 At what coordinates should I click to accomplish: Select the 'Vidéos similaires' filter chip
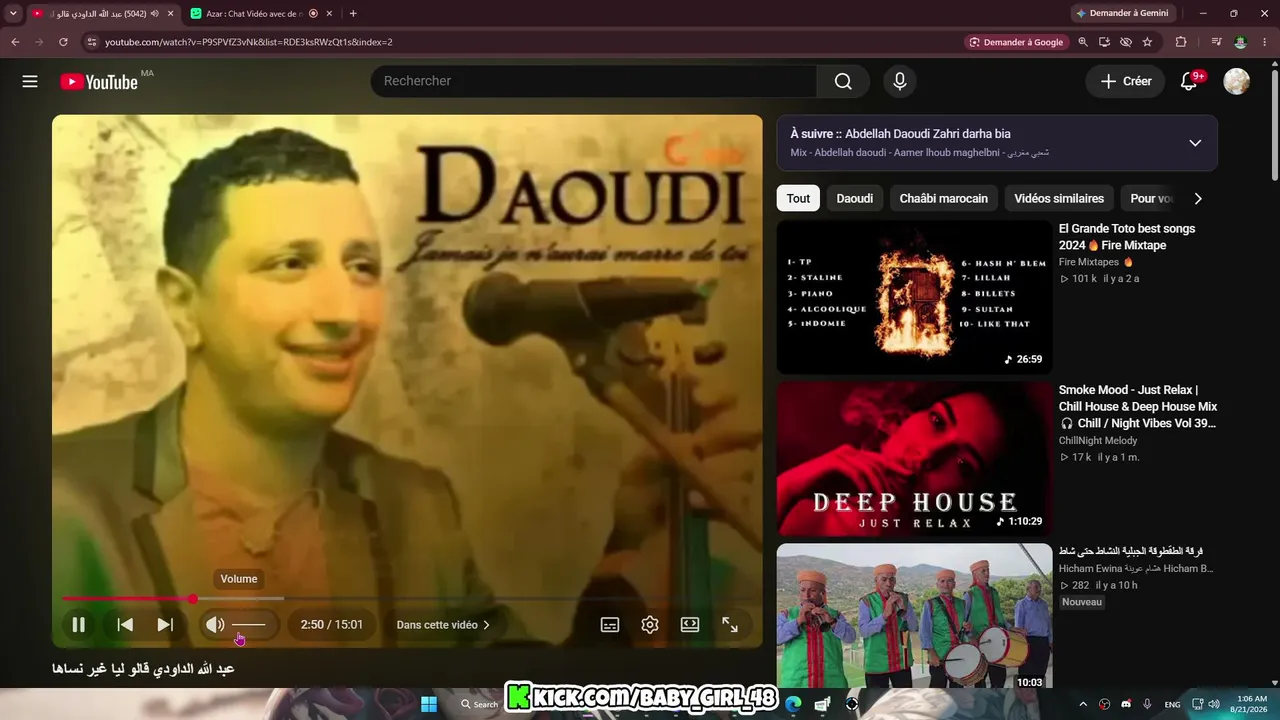[1059, 198]
